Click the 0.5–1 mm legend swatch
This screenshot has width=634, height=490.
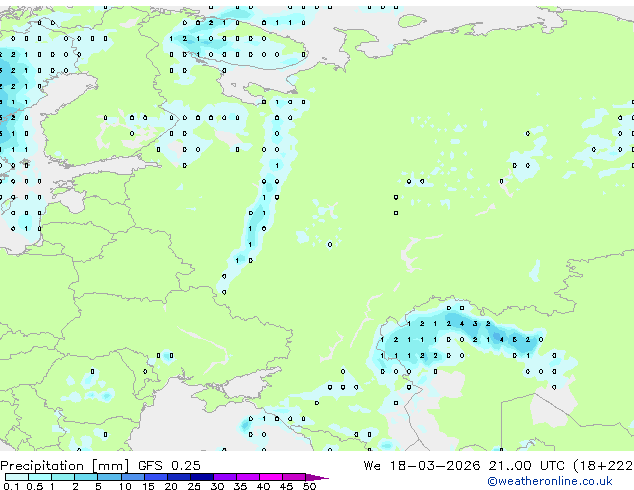click(40, 477)
